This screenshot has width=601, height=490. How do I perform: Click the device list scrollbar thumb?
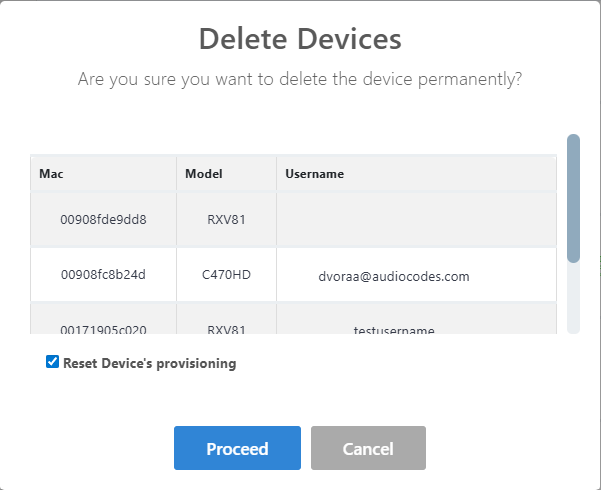[573, 198]
